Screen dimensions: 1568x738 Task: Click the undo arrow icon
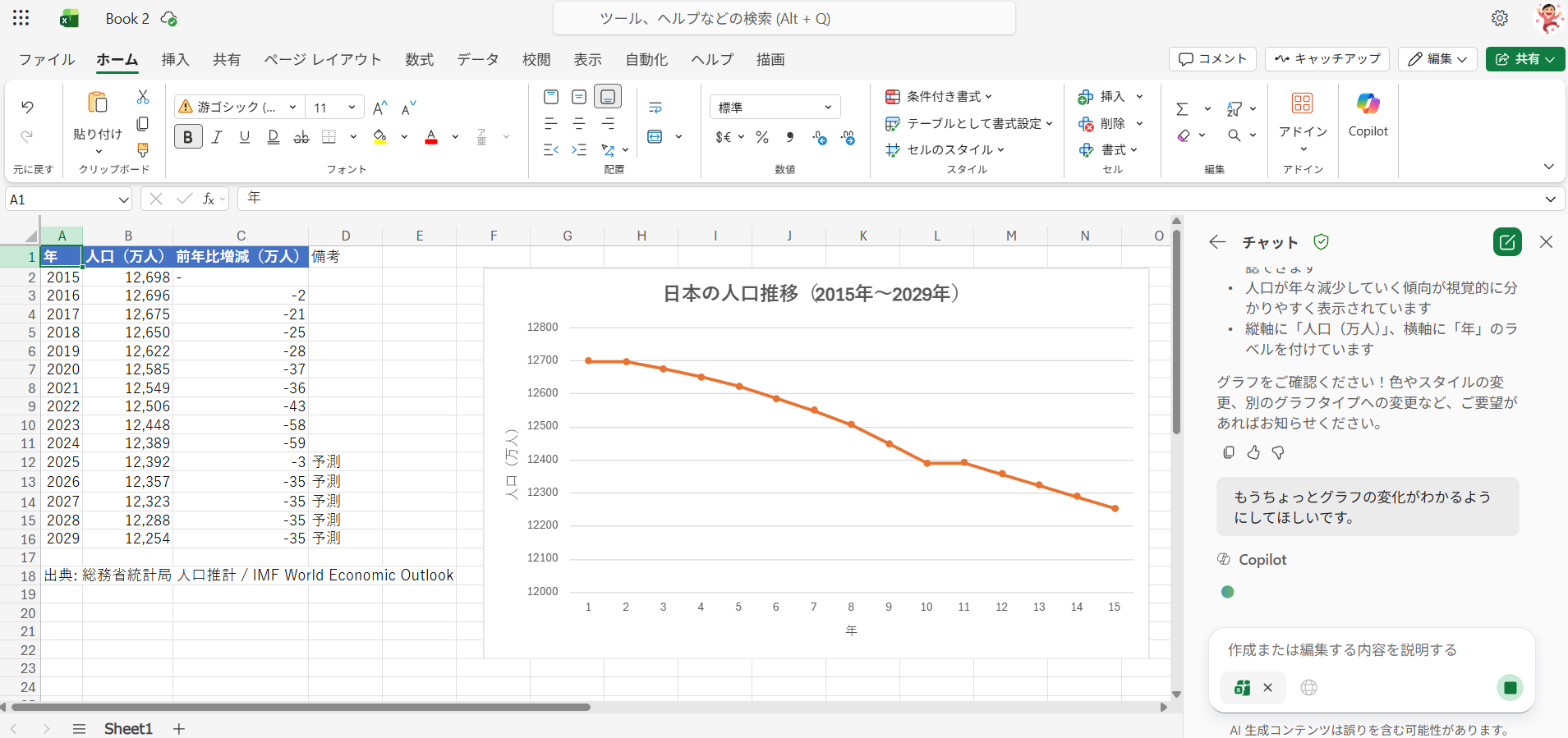click(x=27, y=107)
